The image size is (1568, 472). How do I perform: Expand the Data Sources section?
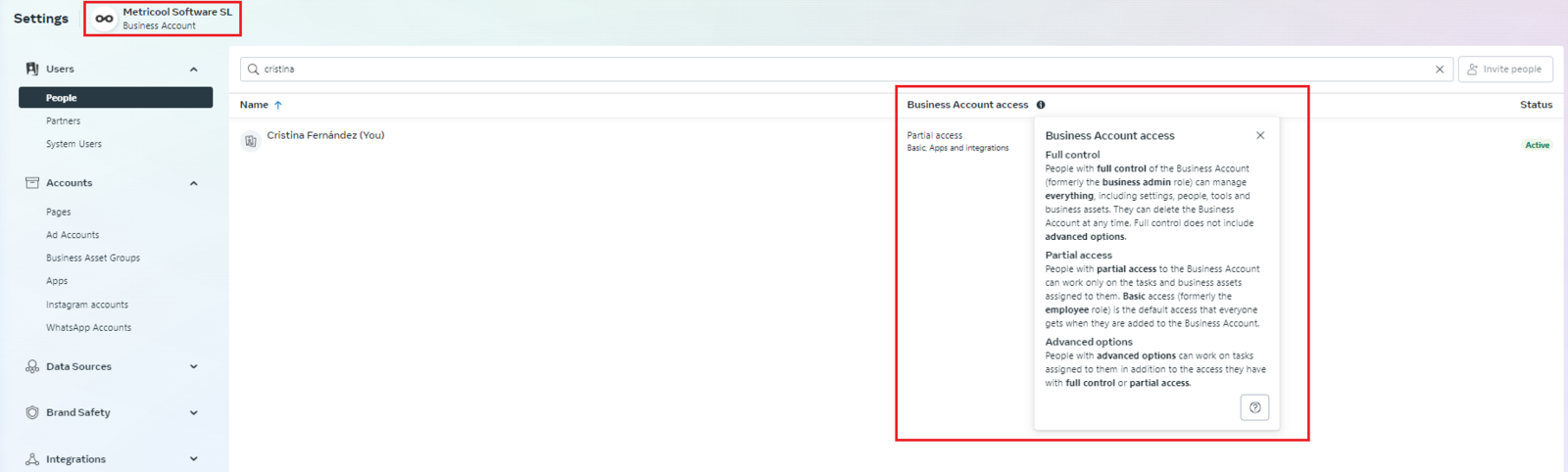(x=193, y=366)
